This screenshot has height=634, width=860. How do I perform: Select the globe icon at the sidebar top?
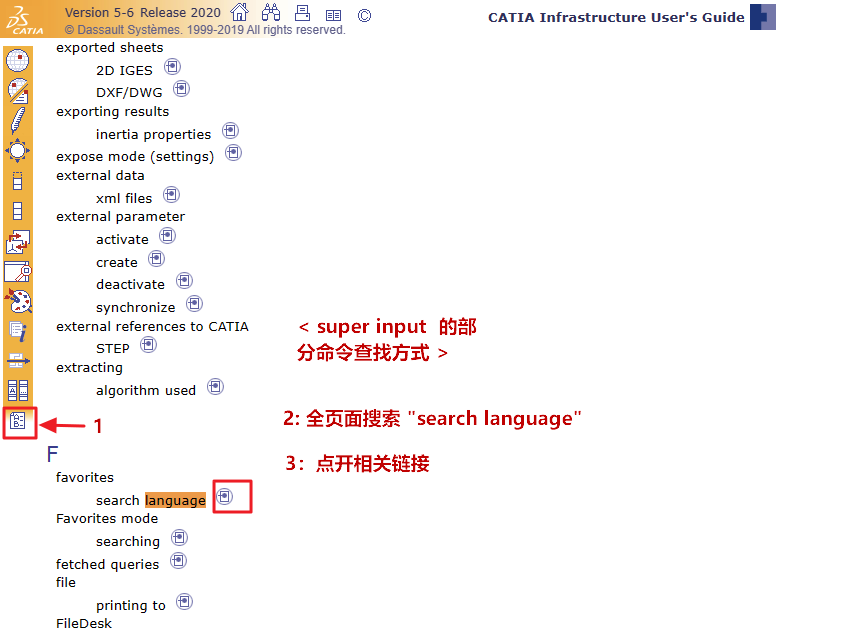20,60
